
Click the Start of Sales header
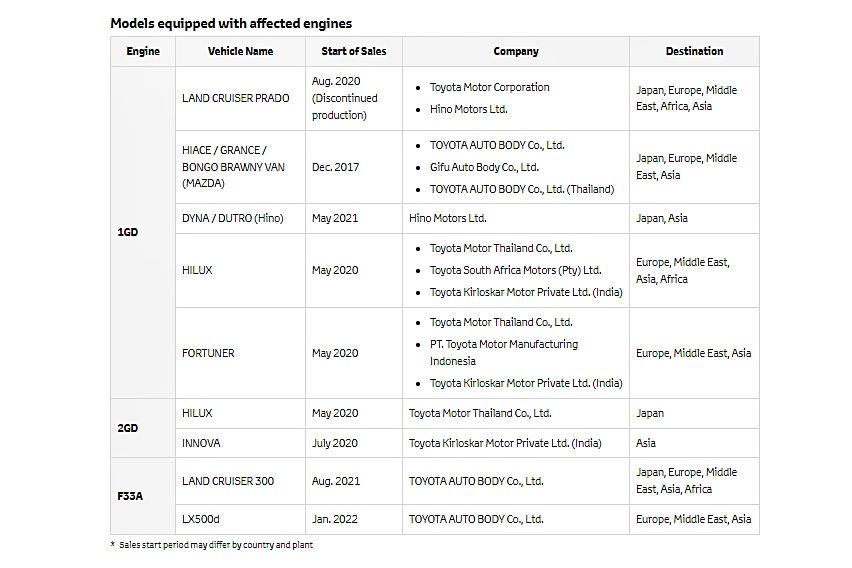point(354,51)
